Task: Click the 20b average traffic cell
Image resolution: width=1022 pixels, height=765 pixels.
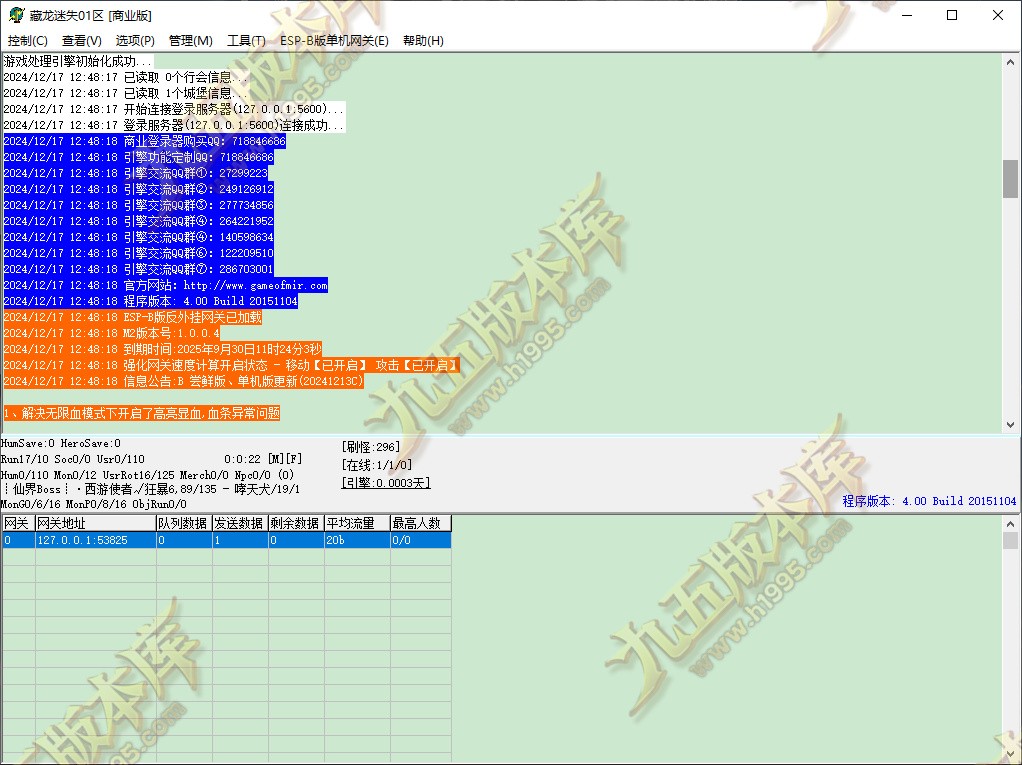Action: click(357, 540)
